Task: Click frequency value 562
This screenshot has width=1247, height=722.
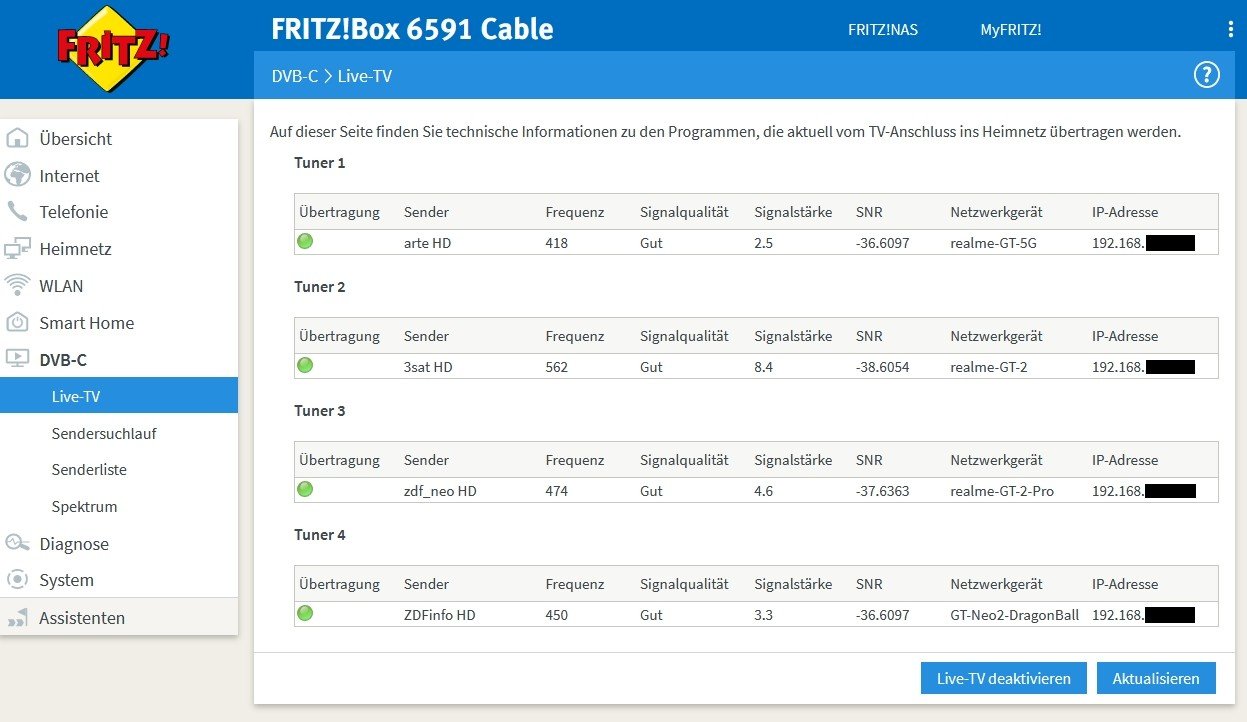Action: pyautogui.click(x=557, y=367)
